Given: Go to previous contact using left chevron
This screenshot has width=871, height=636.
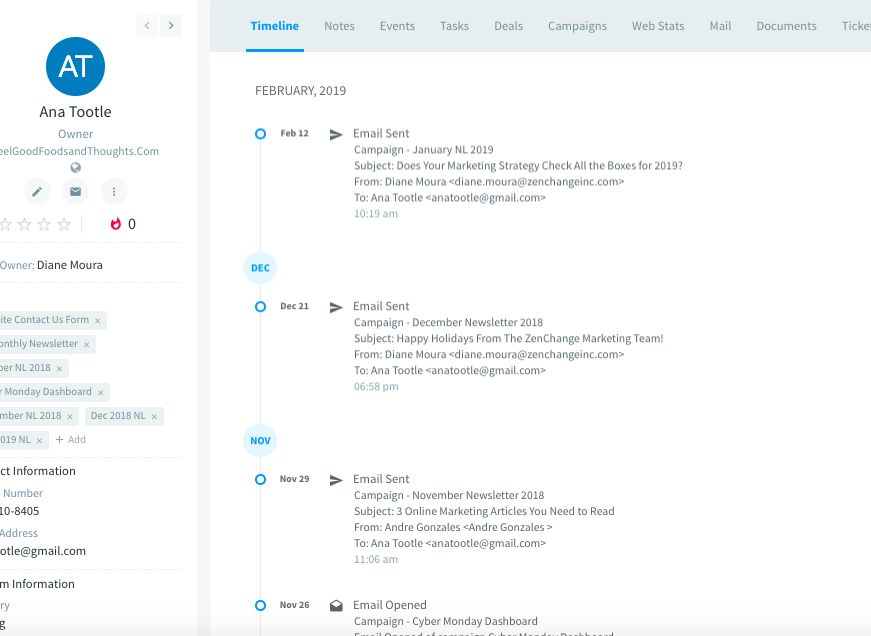Looking at the screenshot, I should click(x=147, y=26).
